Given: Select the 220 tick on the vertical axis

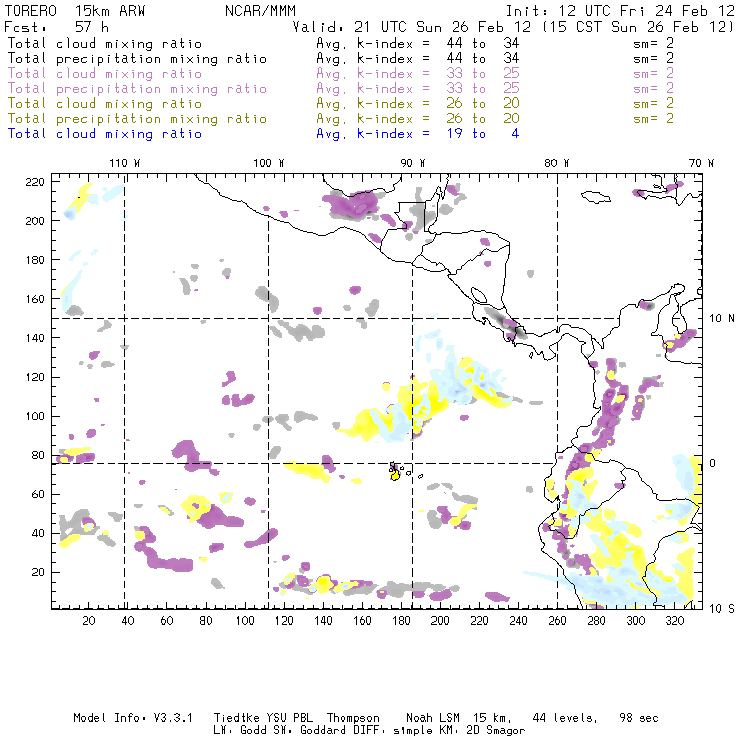Looking at the screenshot, I should point(36,181).
